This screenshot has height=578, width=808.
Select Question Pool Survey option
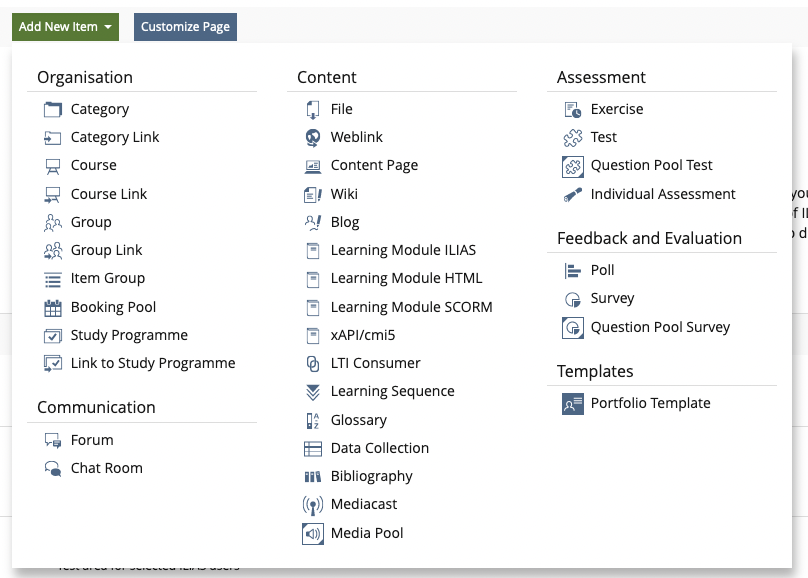[x=660, y=327]
